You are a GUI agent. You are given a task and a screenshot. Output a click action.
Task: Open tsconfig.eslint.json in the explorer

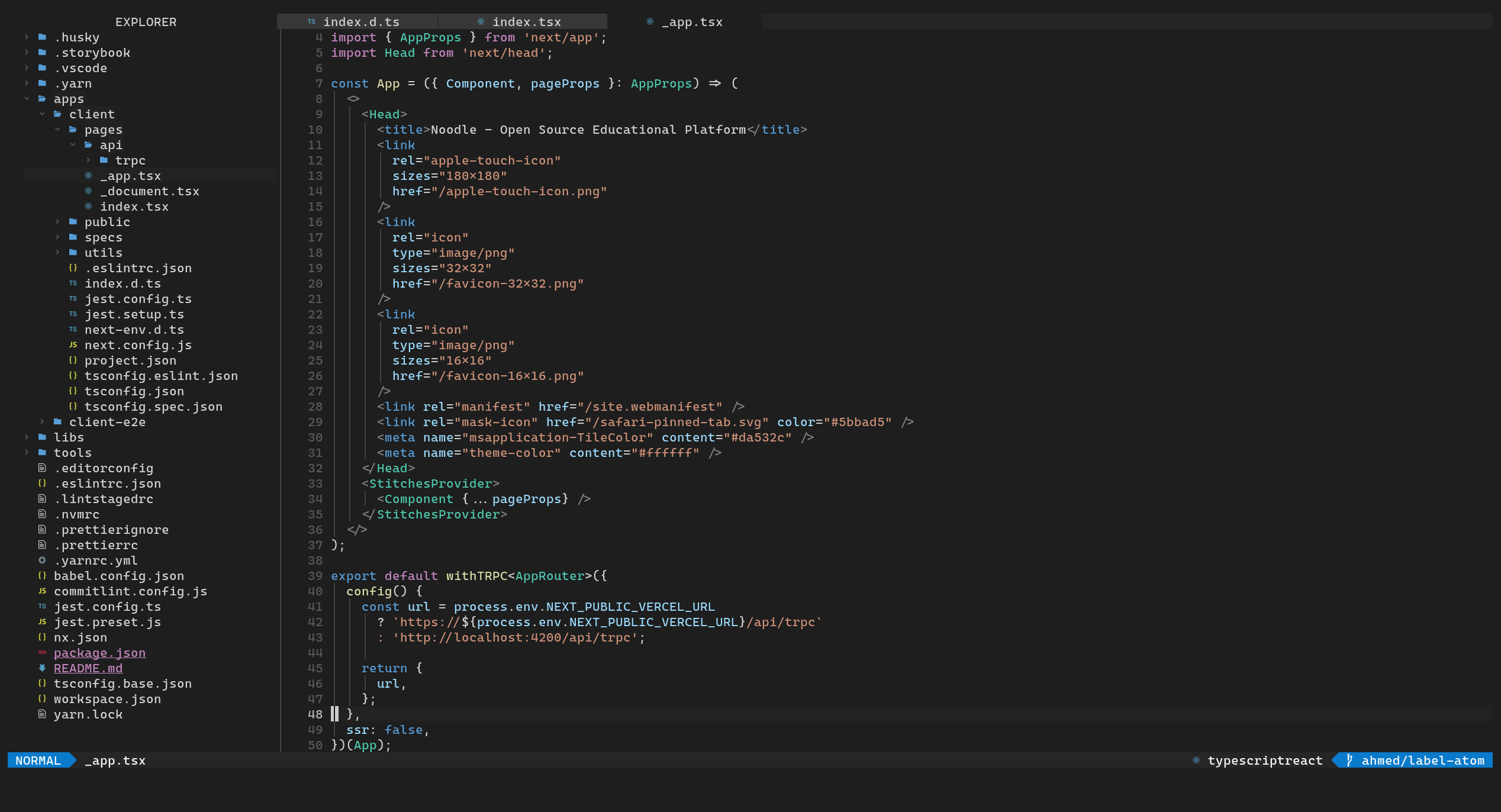pyautogui.click(x=161, y=376)
